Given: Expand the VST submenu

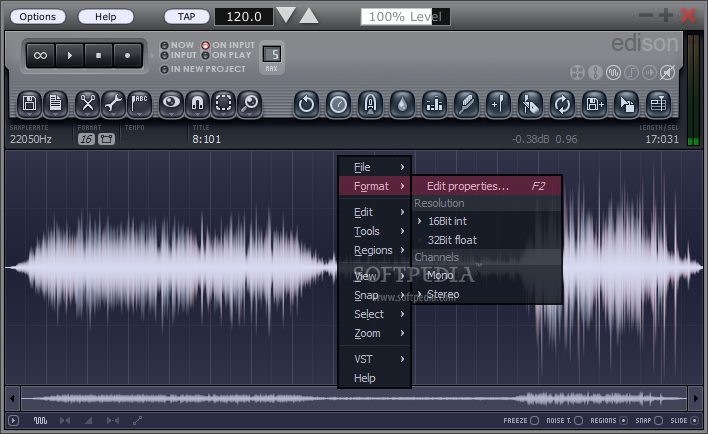Looking at the screenshot, I should 375,359.
